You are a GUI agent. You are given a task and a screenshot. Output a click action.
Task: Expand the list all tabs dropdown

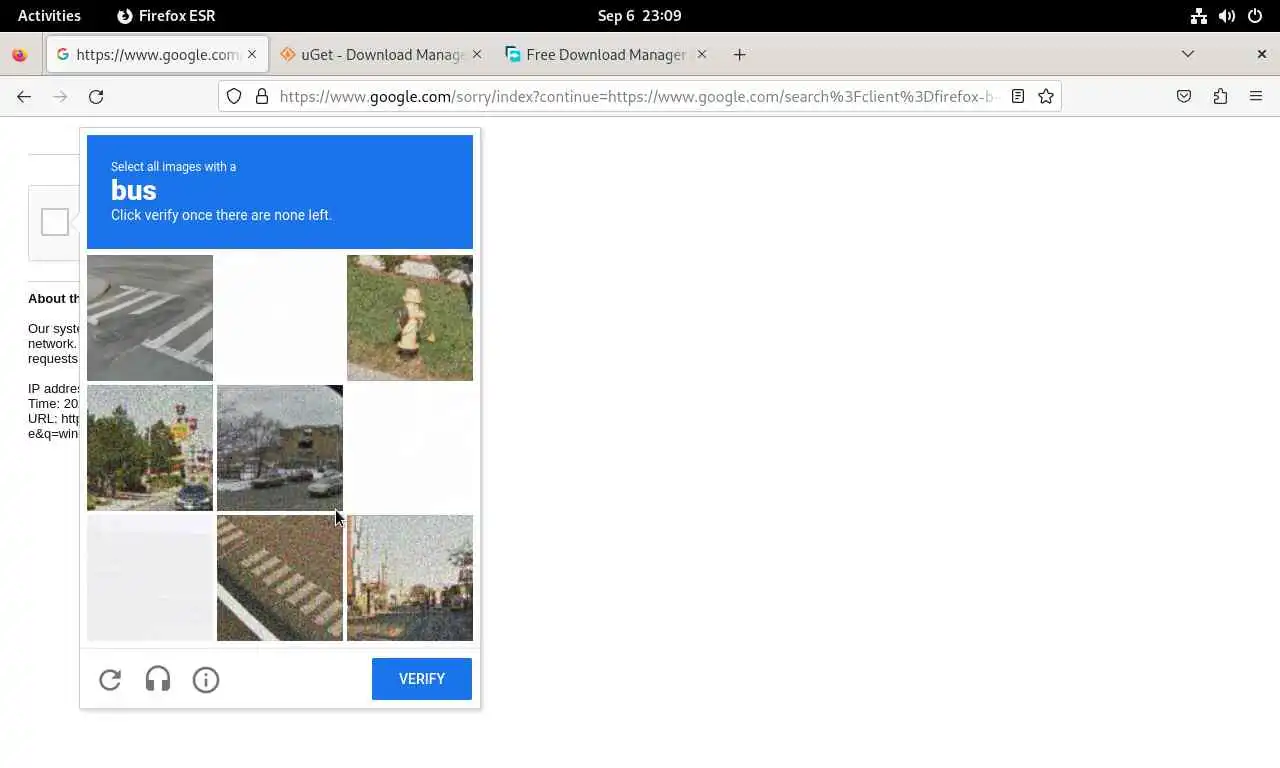[x=1188, y=54]
